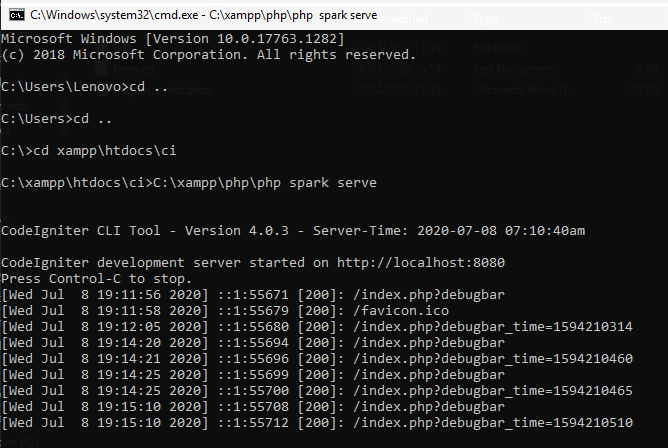
Task: Click the Size column header in Explorer behind
Action: [603, 19]
